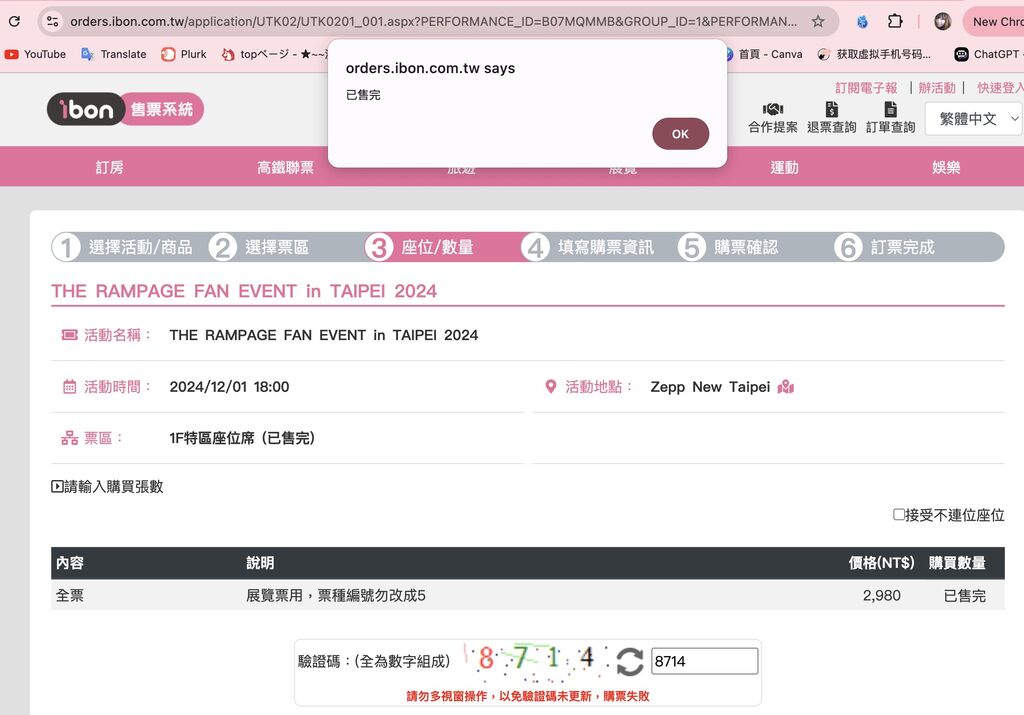Open the YouTube bookmark
Screen dimensions: 1024x715
pos(35,54)
